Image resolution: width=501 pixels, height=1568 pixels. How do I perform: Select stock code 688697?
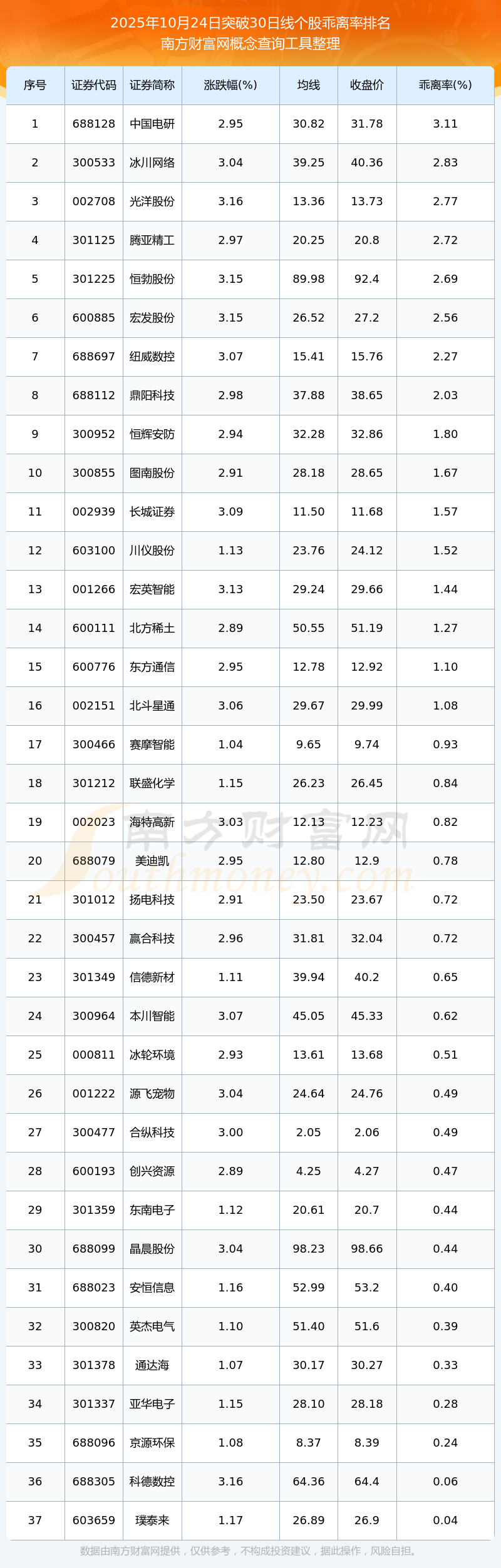click(x=94, y=357)
